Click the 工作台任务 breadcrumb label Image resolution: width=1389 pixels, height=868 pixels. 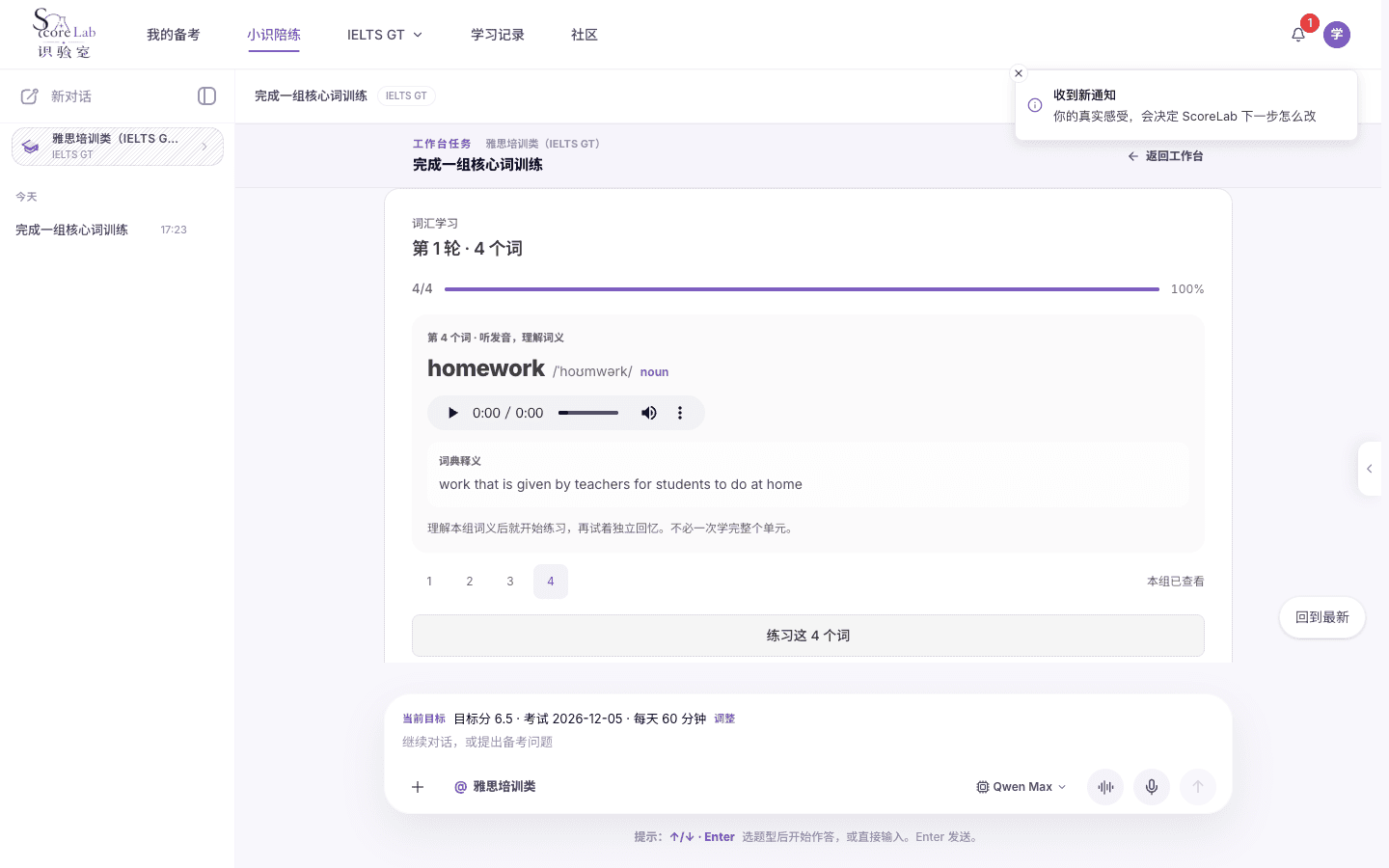[x=442, y=144]
